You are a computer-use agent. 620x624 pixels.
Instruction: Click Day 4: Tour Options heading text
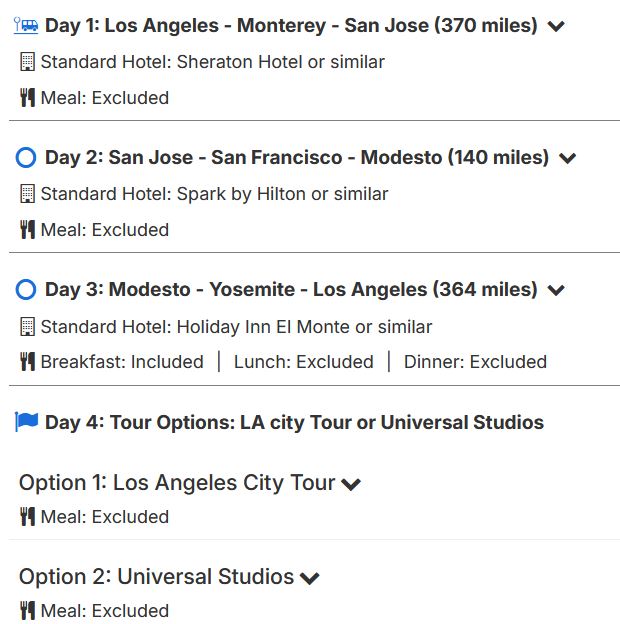click(294, 422)
